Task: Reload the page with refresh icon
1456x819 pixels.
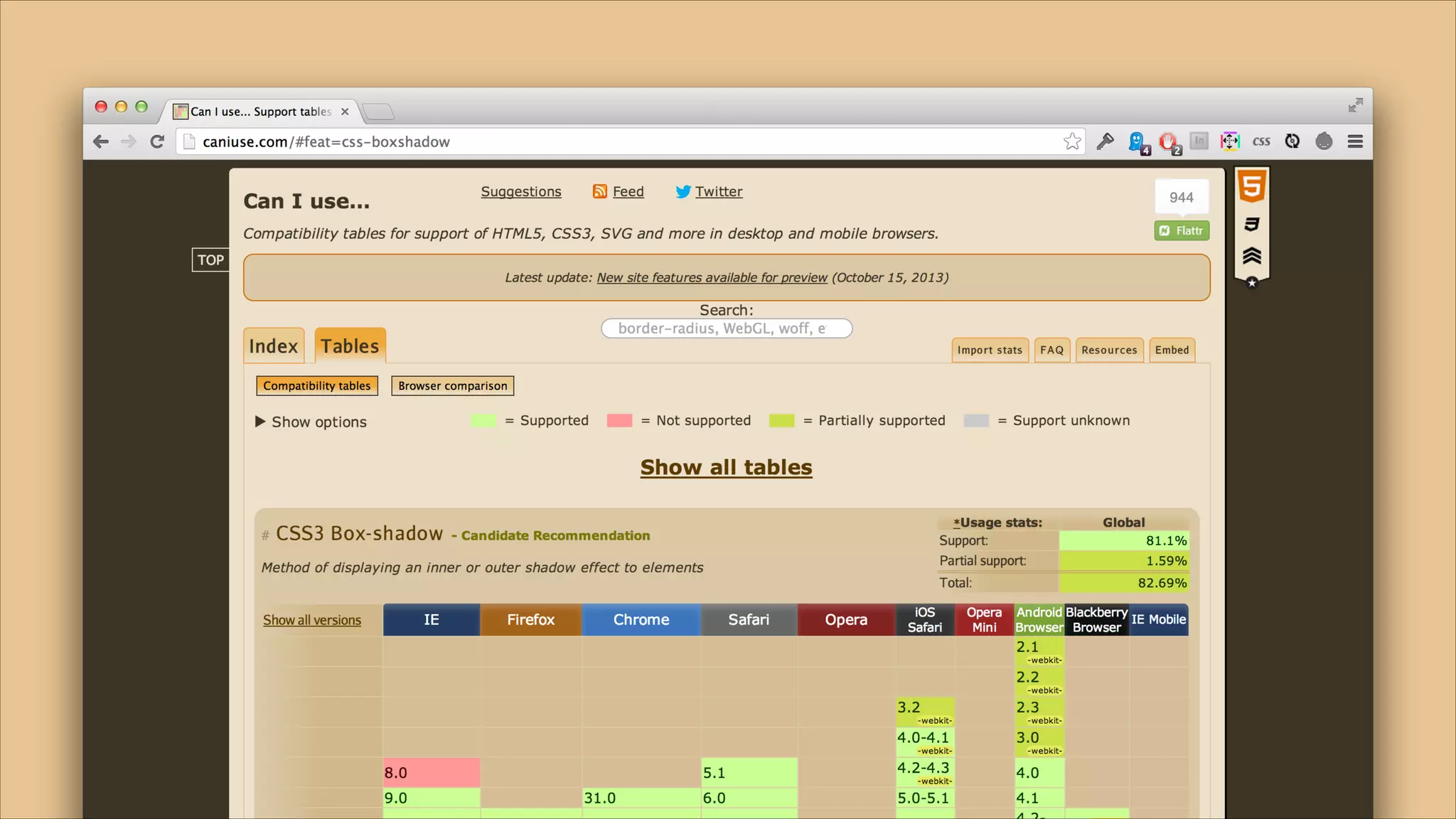Action: 158,141
